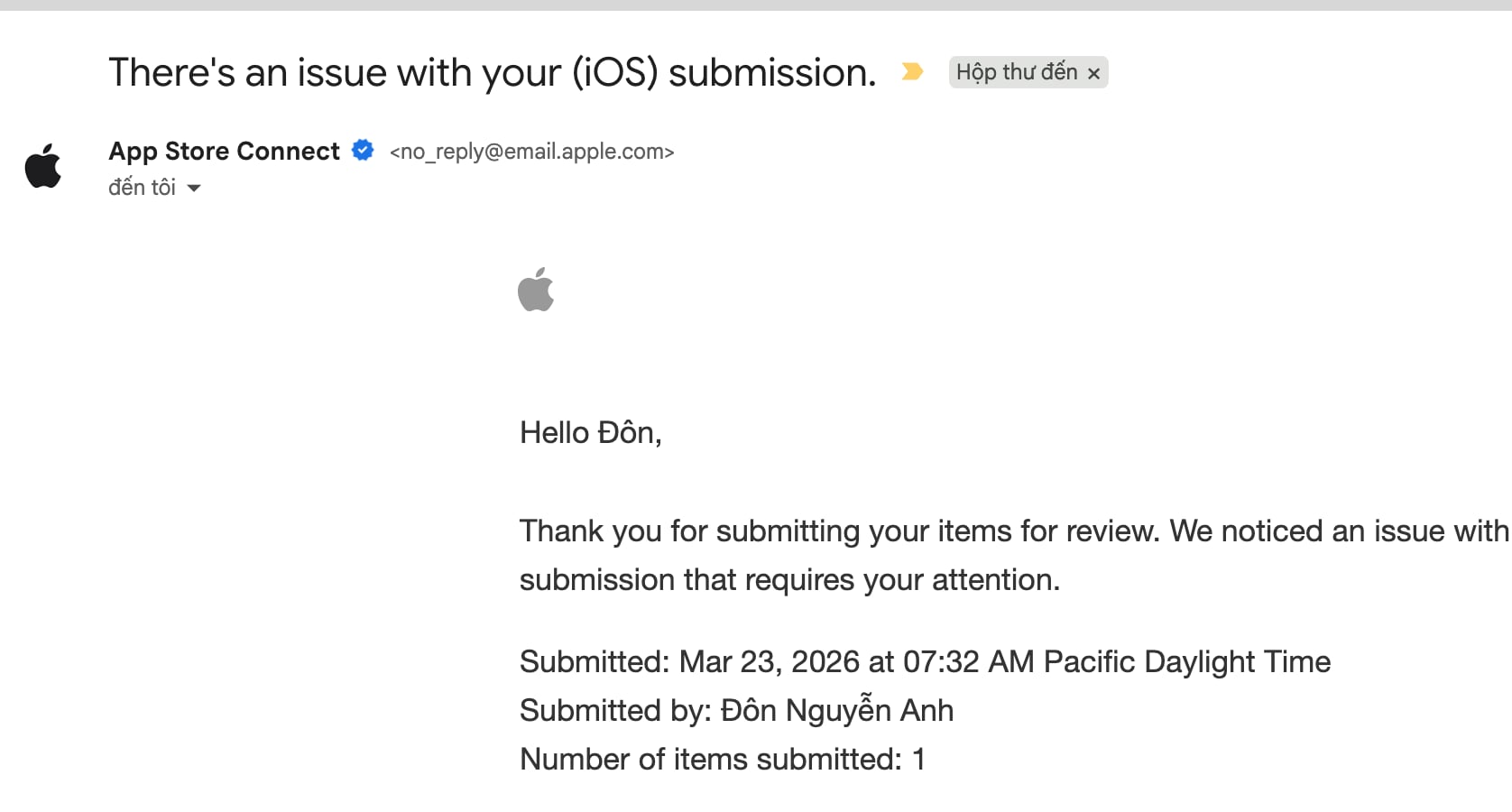Remove the Hộp thư đến label
This screenshot has height=812, width=1512.
1093,74
